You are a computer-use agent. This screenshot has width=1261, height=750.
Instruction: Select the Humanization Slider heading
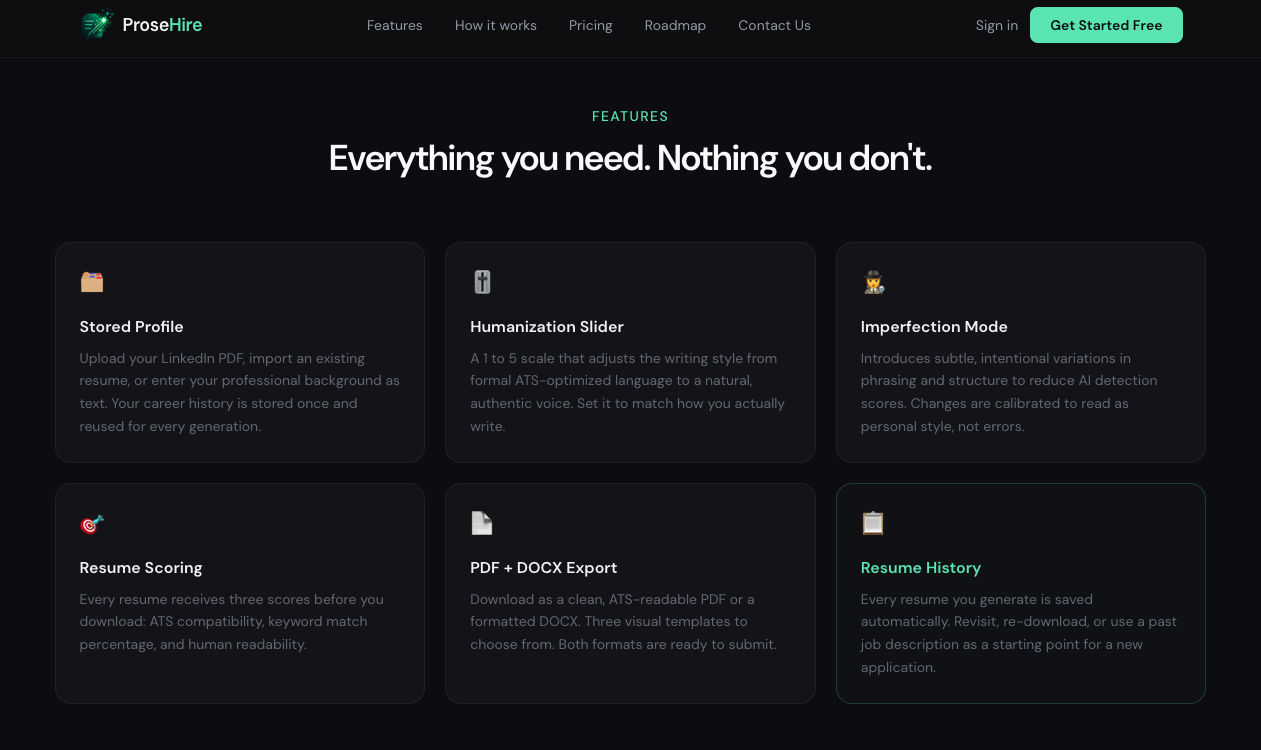[547, 327]
